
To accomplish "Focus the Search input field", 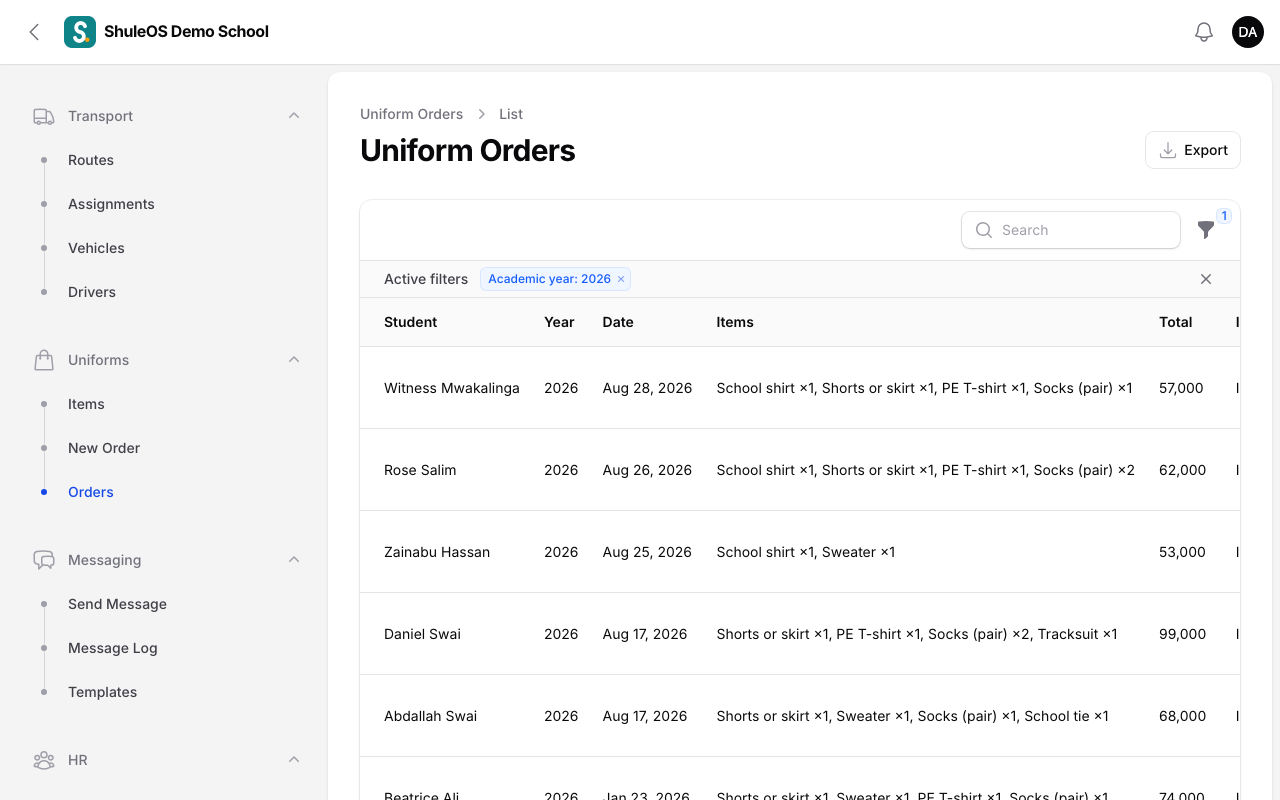I will click(x=1071, y=230).
